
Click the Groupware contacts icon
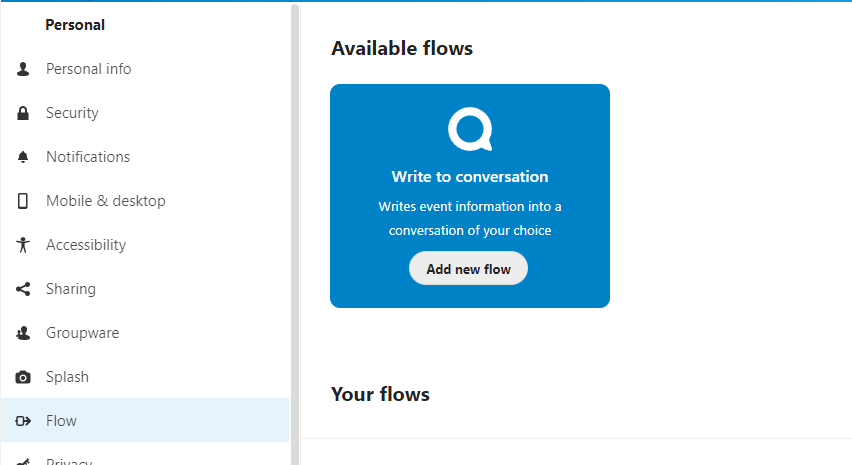pyautogui.click(x=23, y=333)
